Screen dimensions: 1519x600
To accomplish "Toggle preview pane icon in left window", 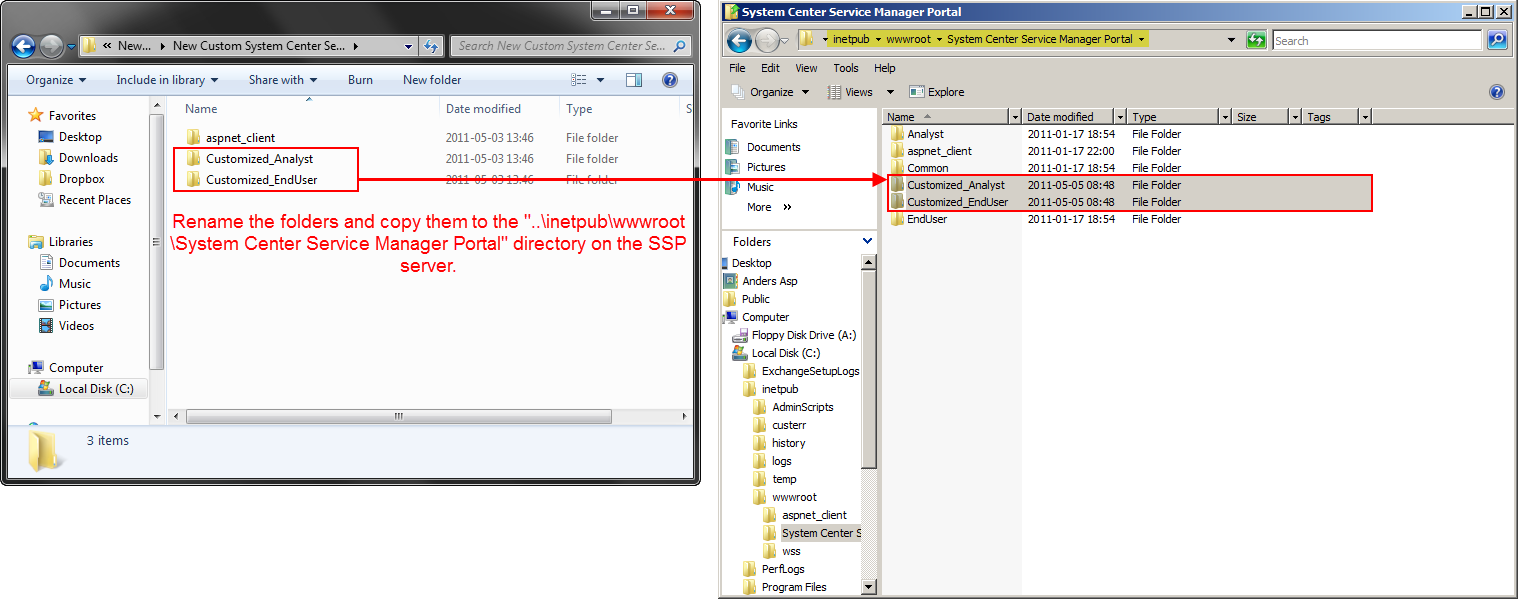I will (x=634, y=80).
